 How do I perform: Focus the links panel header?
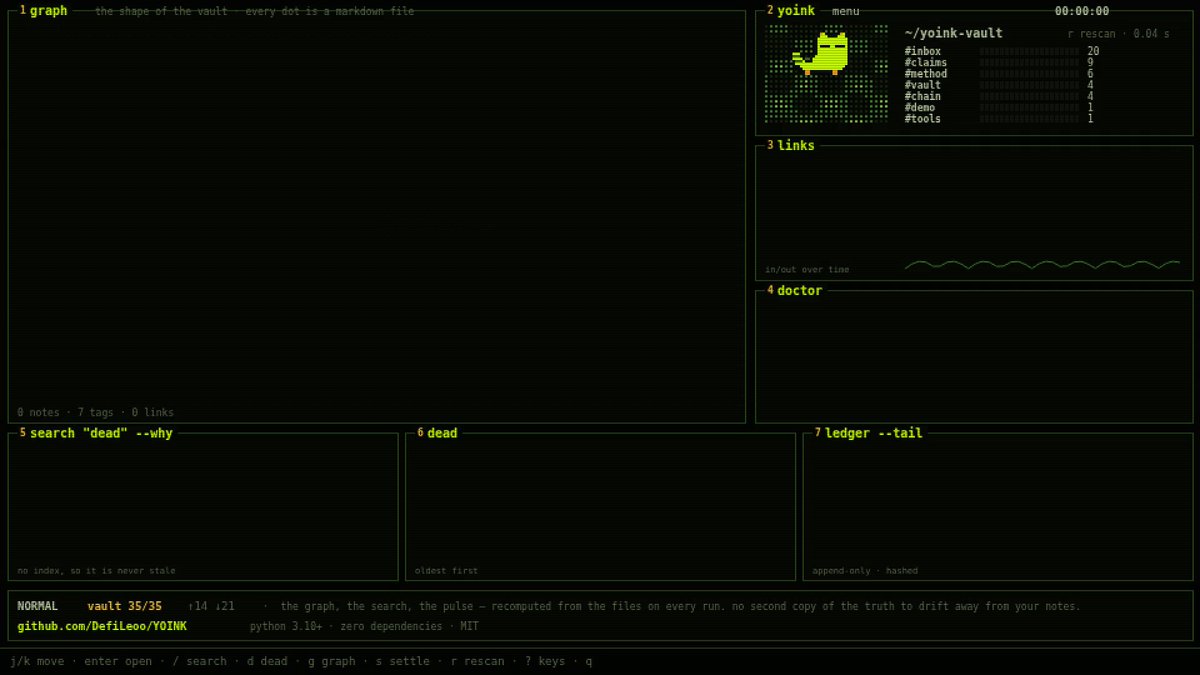click(x=796, y=146)
